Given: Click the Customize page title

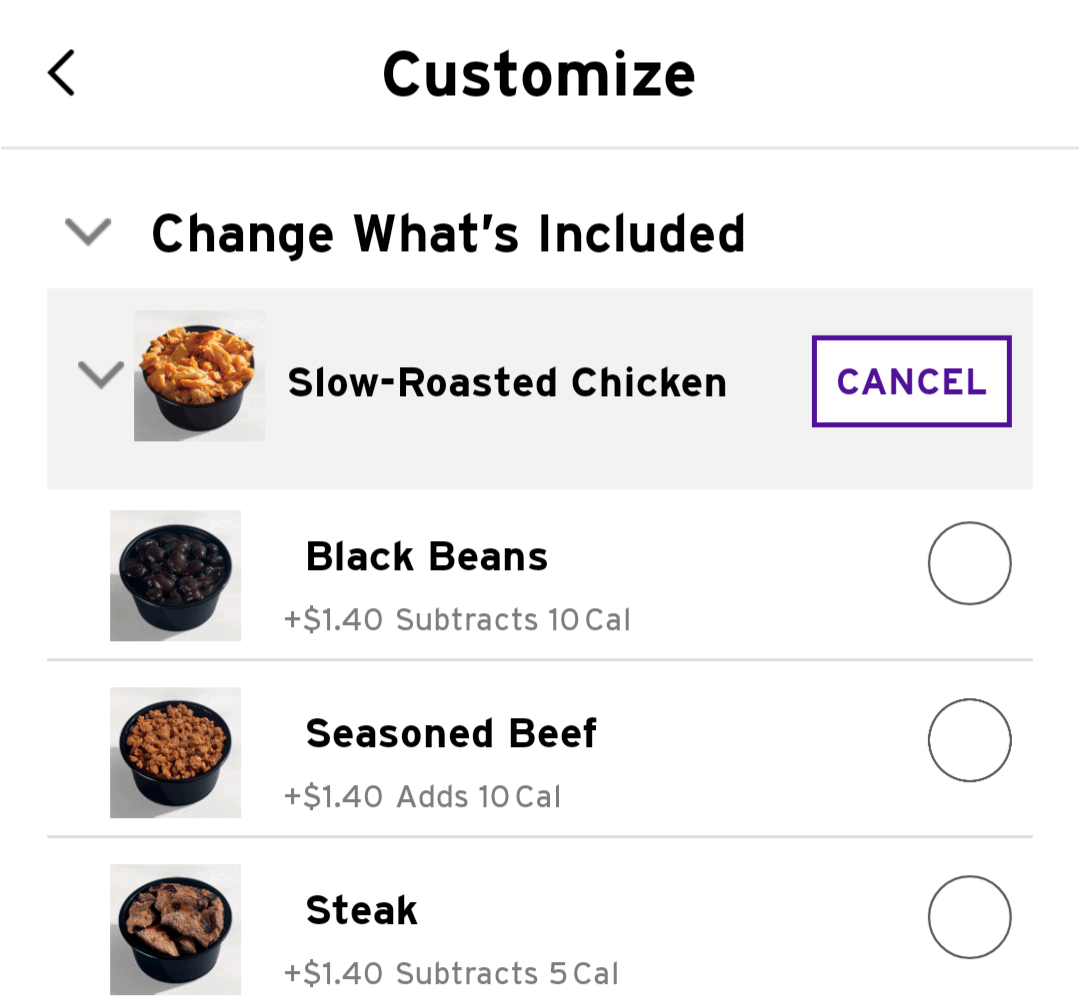Looking at the screenshot, I should pyautogui.click(x=539, y=75).
